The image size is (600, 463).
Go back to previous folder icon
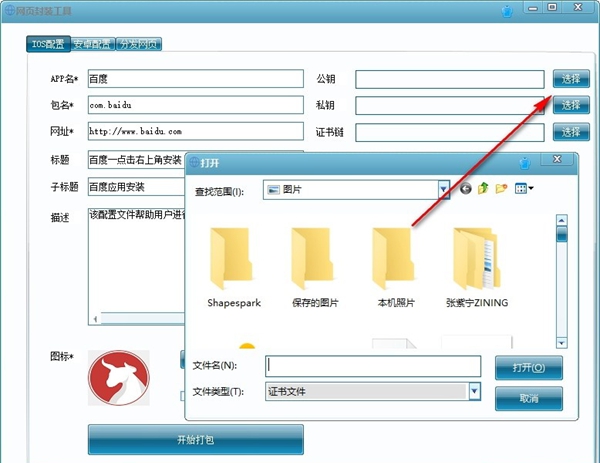(465, 189)
